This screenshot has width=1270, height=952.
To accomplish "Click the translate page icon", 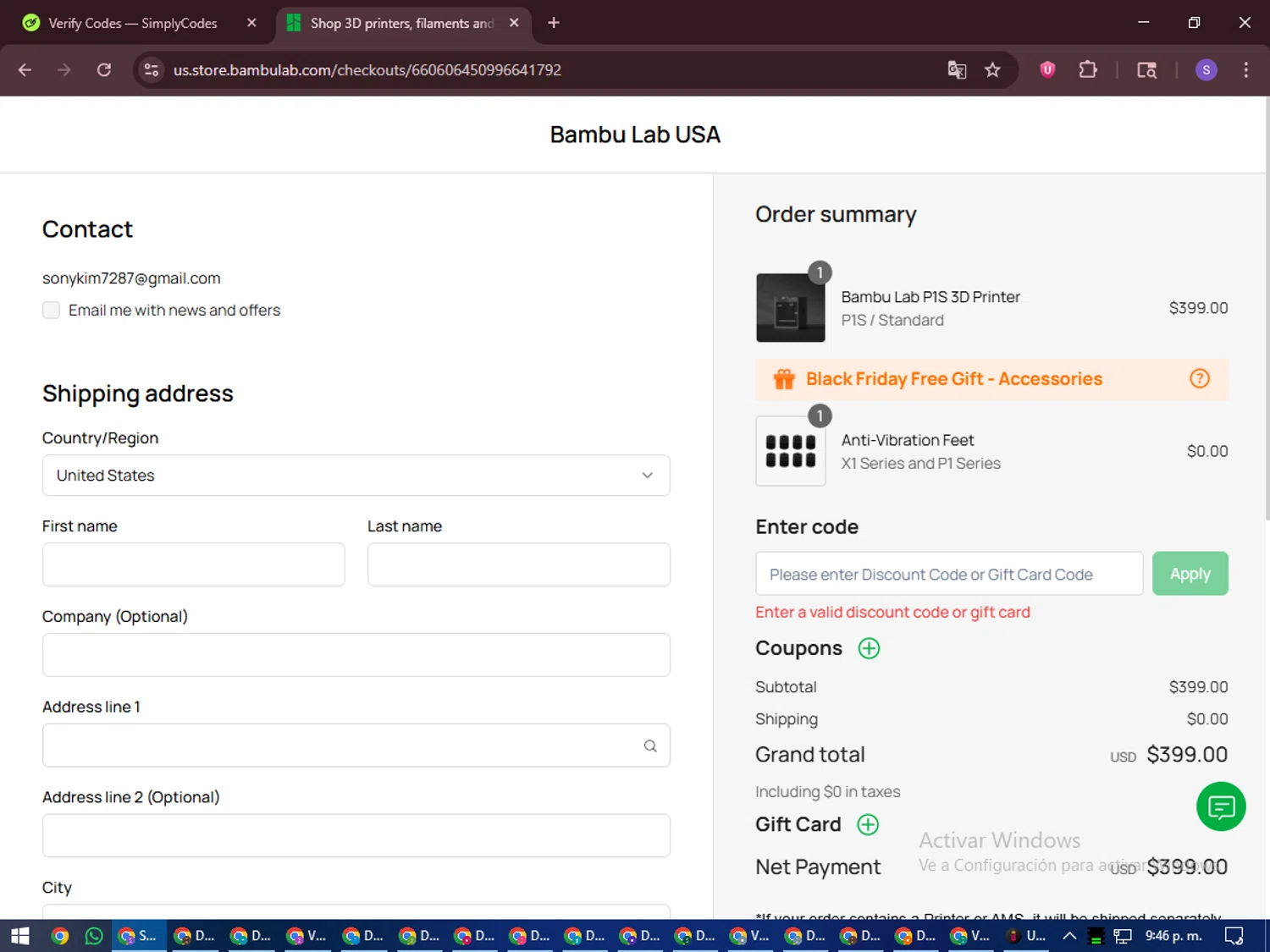I will pyautogui.click(x=957, y=70).
